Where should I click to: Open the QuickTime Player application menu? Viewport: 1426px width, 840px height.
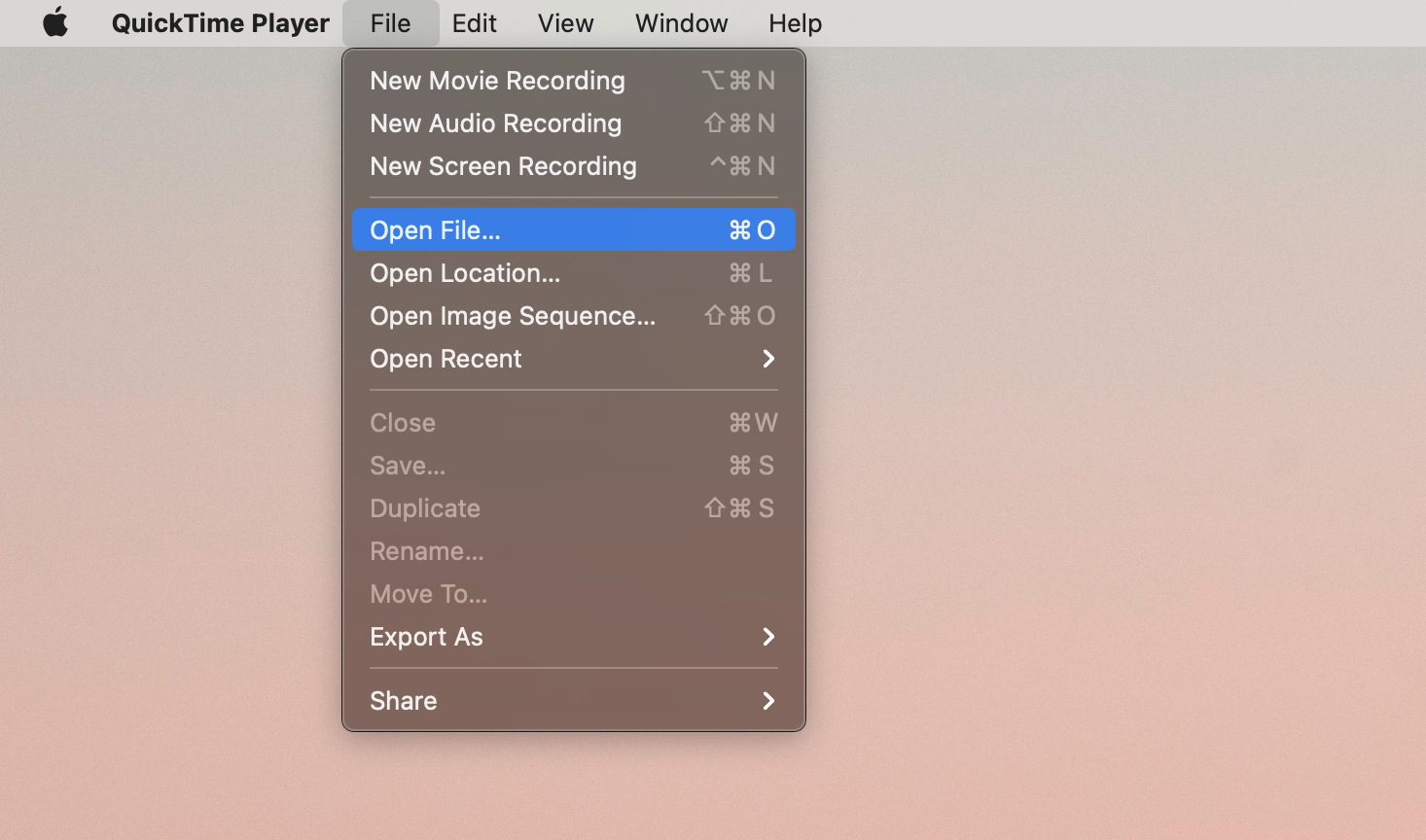[220, 22]
